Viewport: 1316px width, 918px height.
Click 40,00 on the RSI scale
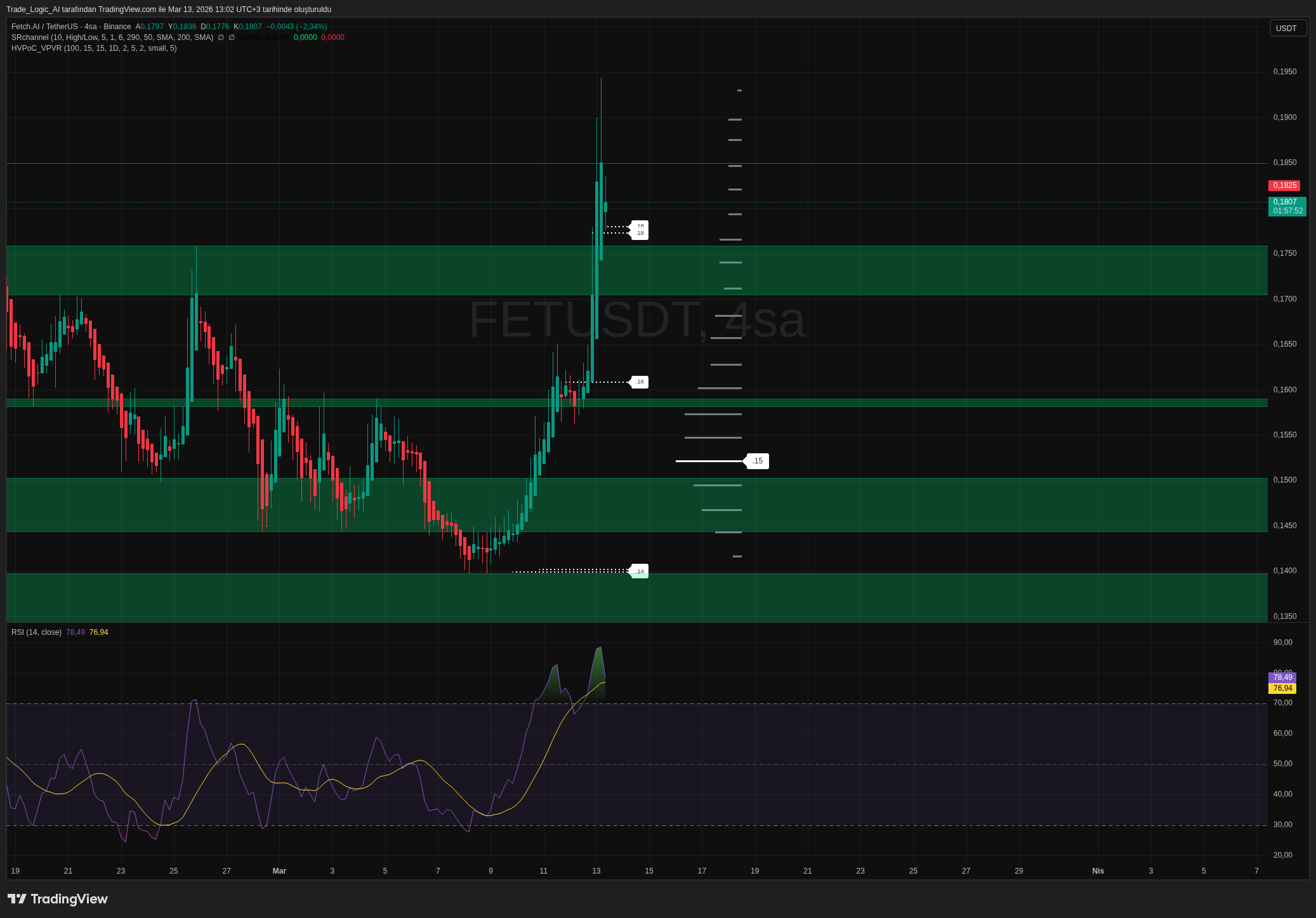click(x=1282, y=794)
